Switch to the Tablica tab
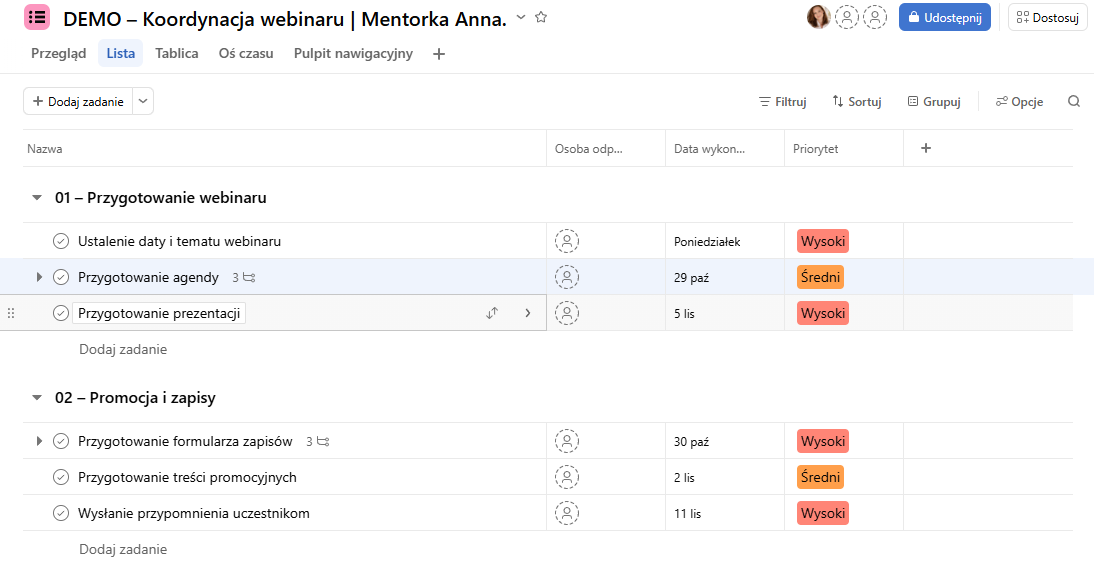This screenshot has width=1094, height=581. point(177,53)
